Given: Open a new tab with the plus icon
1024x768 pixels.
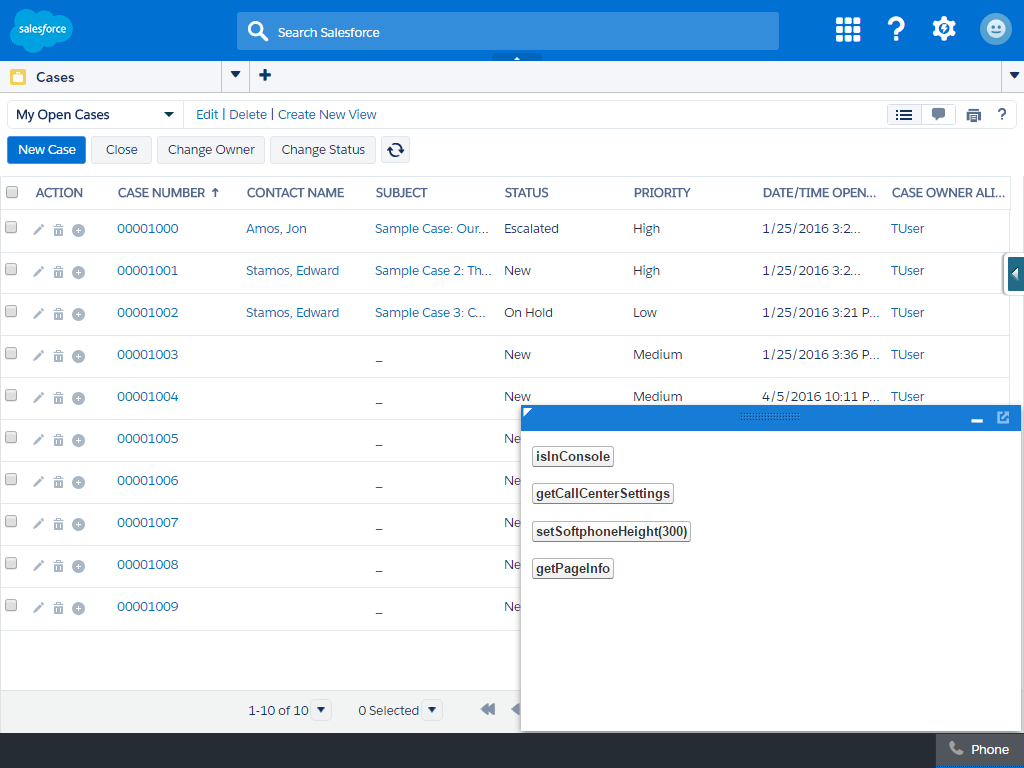Looking at the screenshot, I should tap(264, 75).
